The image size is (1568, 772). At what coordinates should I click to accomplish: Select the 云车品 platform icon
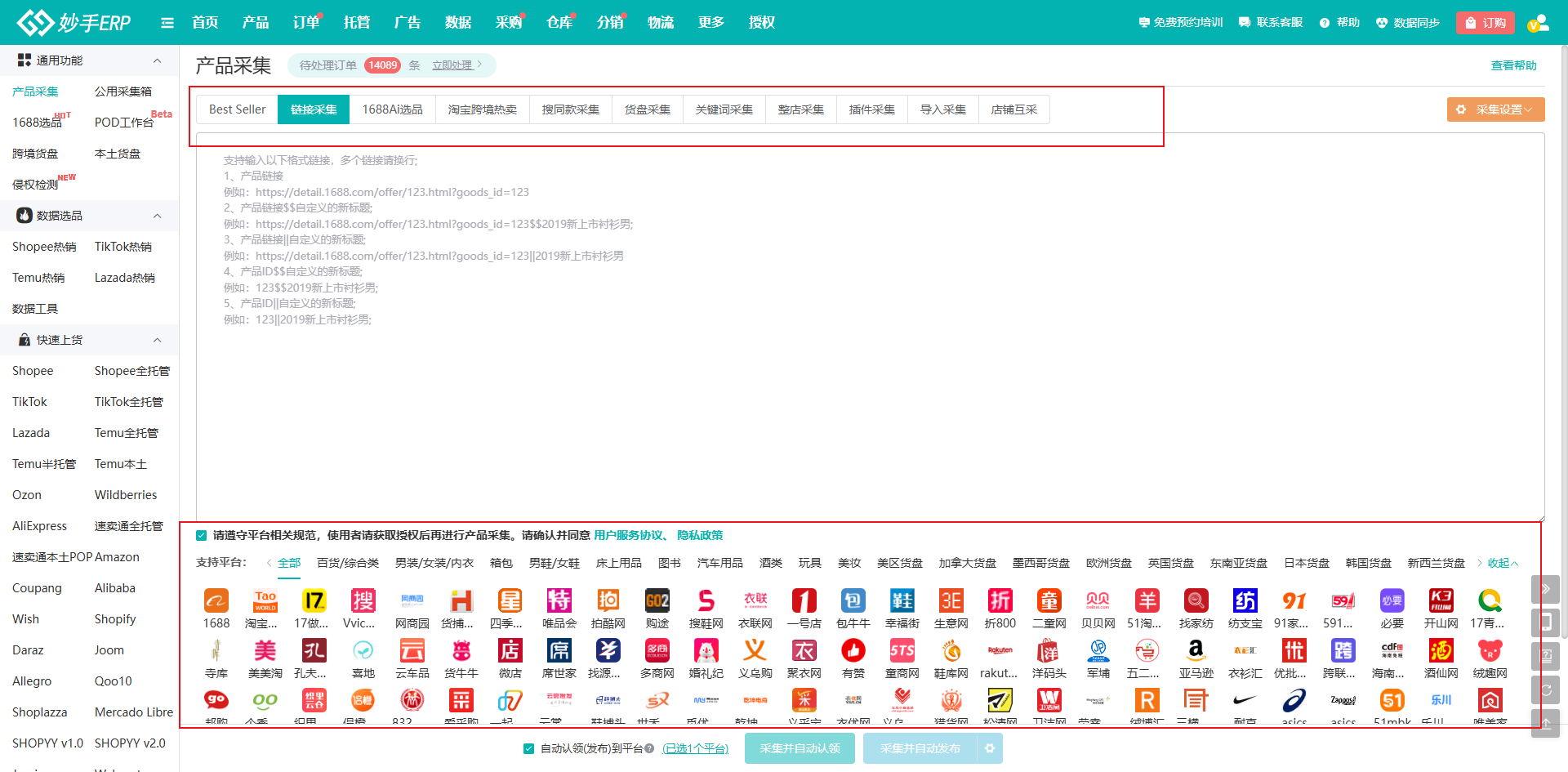[412, 651]
